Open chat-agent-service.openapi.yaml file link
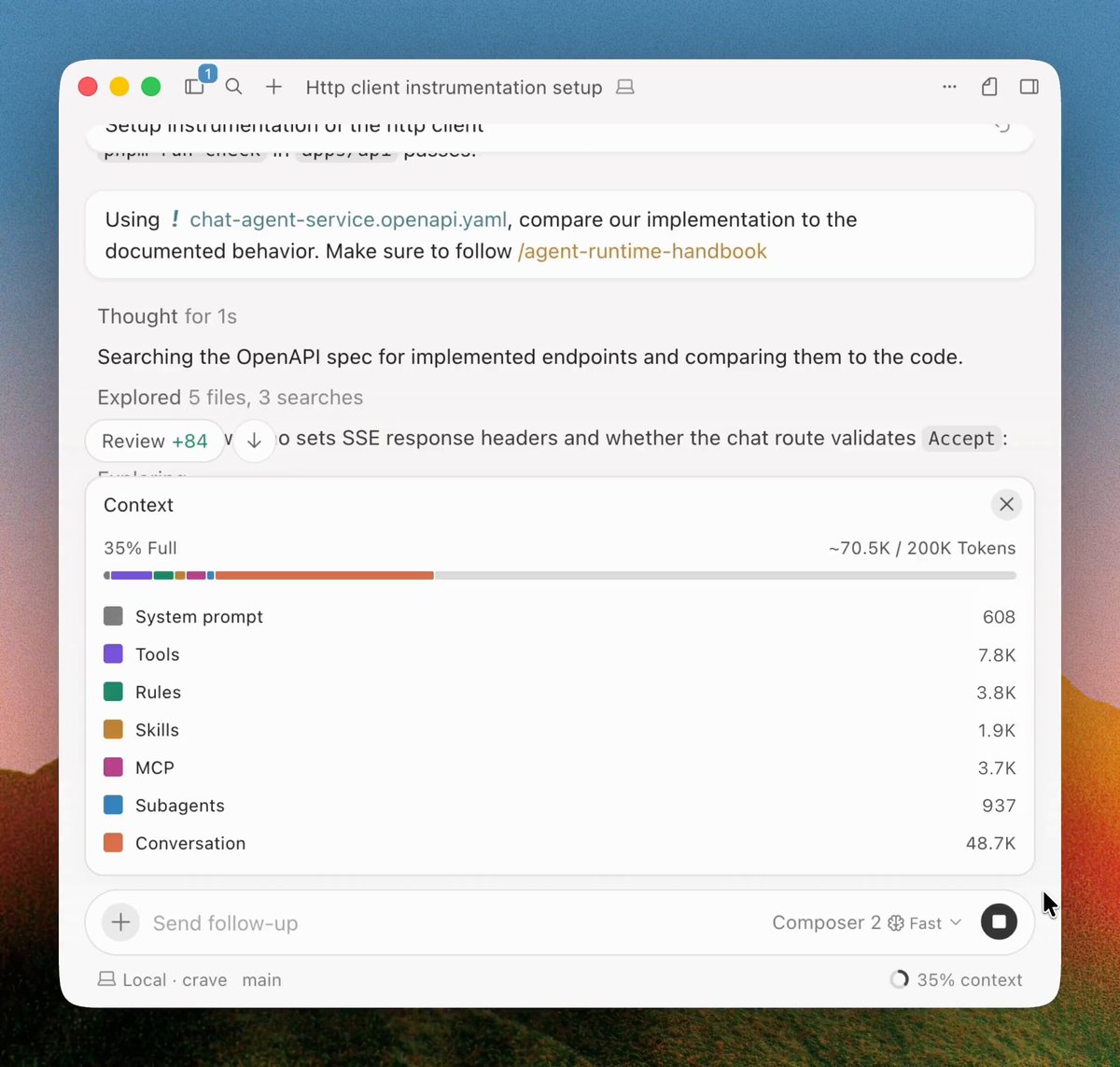 pyautogui.click(x=348, y=219)
